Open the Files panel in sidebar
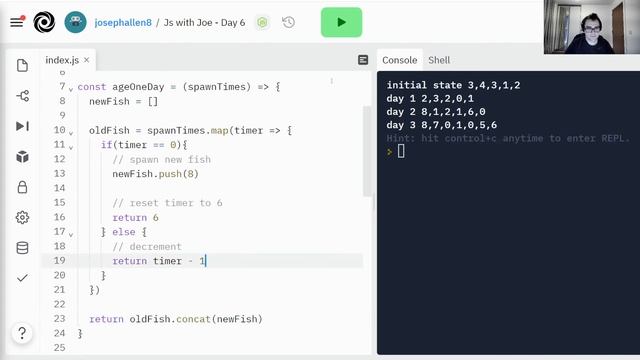640x360 pixels. 22,65
